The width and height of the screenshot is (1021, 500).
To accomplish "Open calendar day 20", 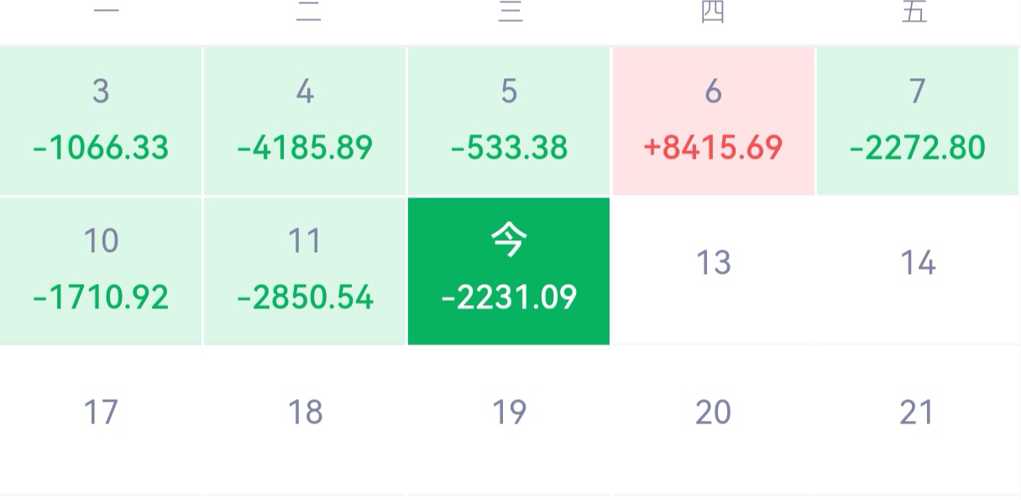I will pyautogui.click(x=713, y=412).
